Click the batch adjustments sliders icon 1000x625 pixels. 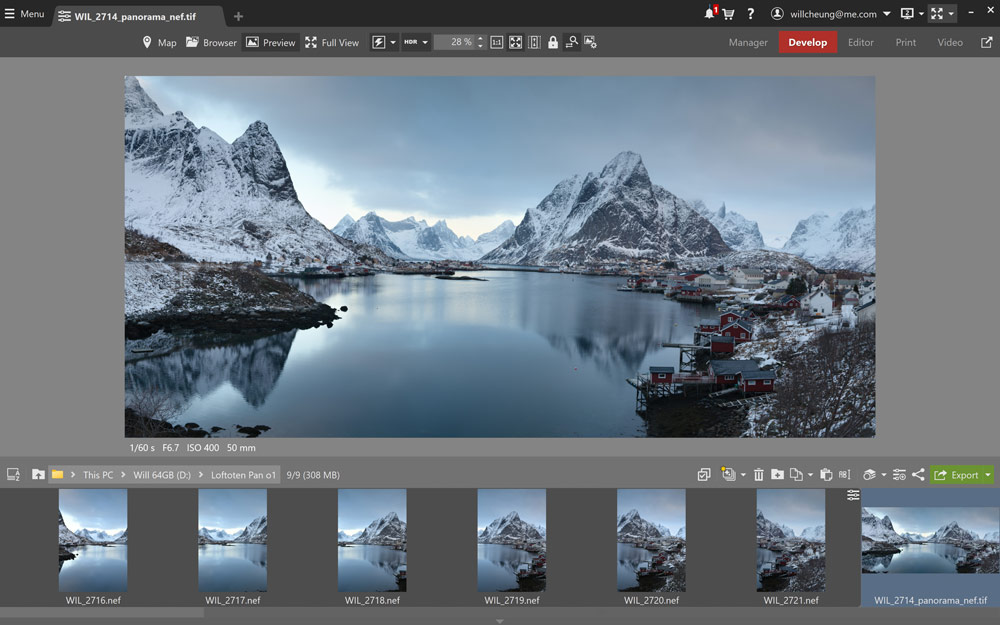899,474
